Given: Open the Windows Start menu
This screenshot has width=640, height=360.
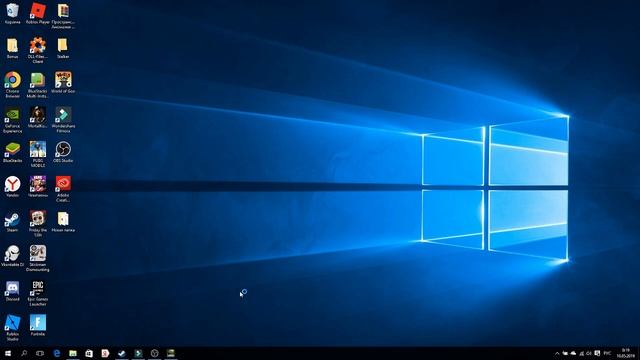Looking at the screenshot, I should tap(8, 353).
